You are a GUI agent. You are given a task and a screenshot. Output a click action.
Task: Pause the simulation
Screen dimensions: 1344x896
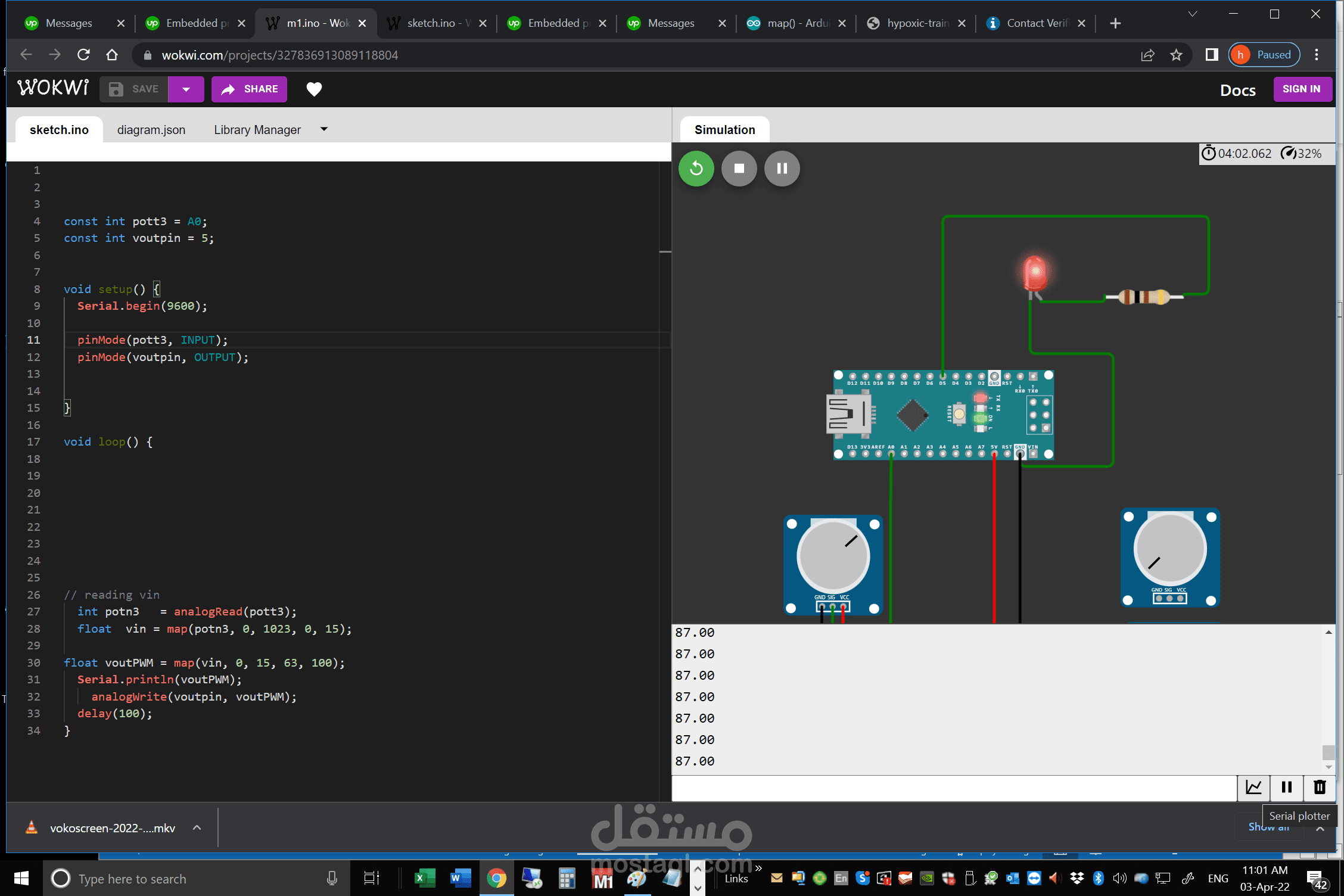coord(782,169)
